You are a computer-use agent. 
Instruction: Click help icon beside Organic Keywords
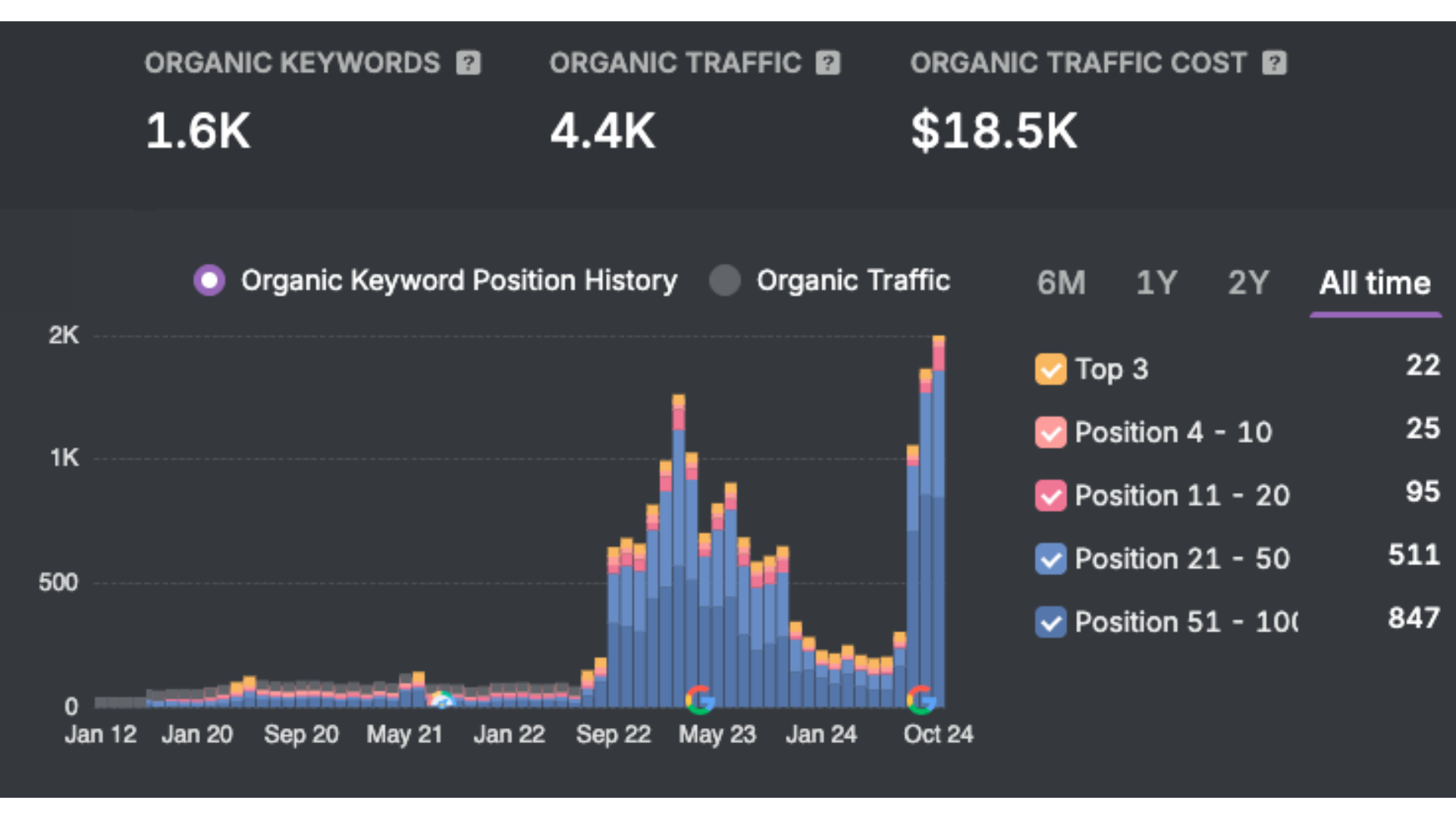(x=469, y=63)
